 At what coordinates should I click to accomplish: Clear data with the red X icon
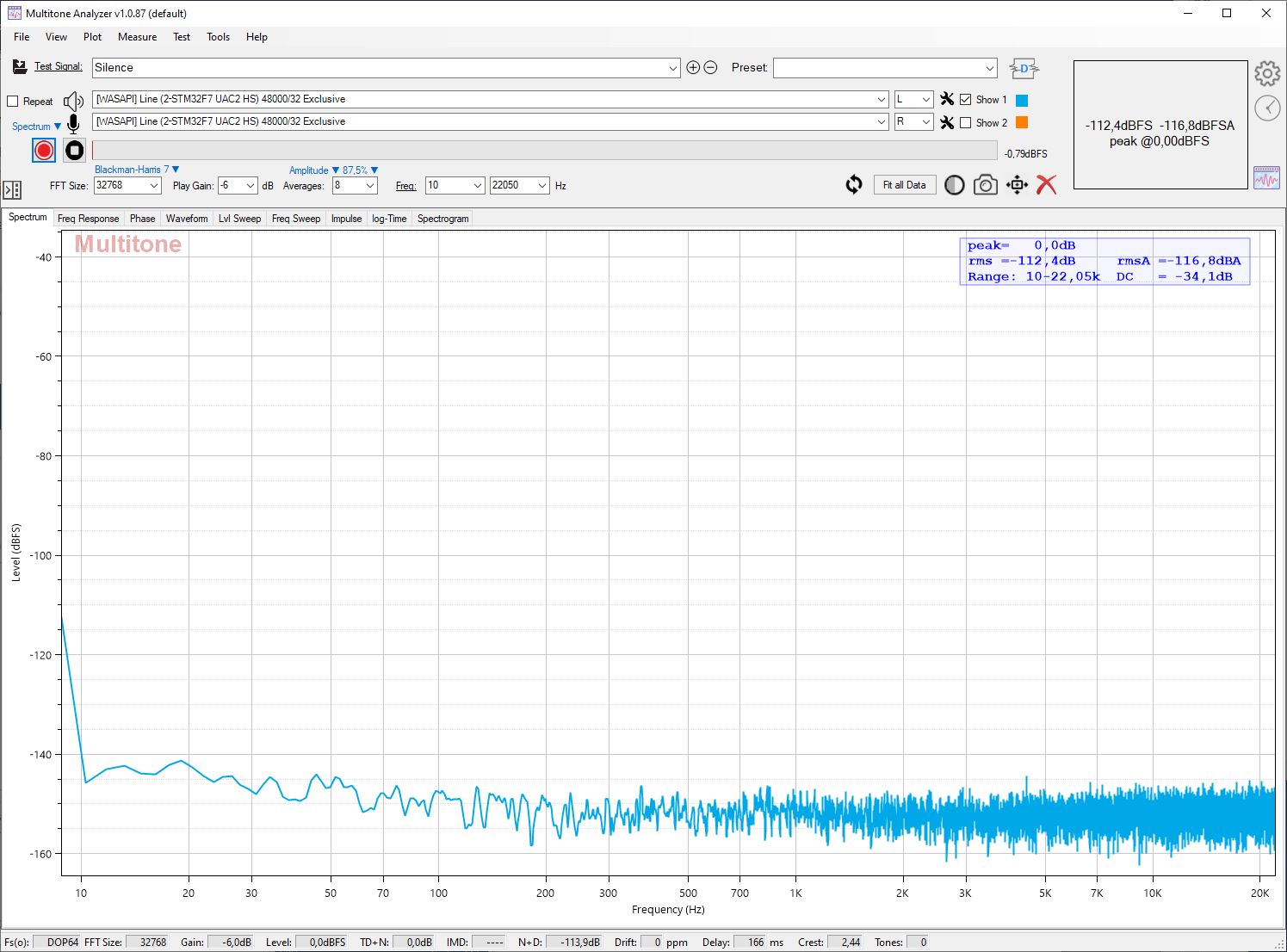pos(1046,184)
